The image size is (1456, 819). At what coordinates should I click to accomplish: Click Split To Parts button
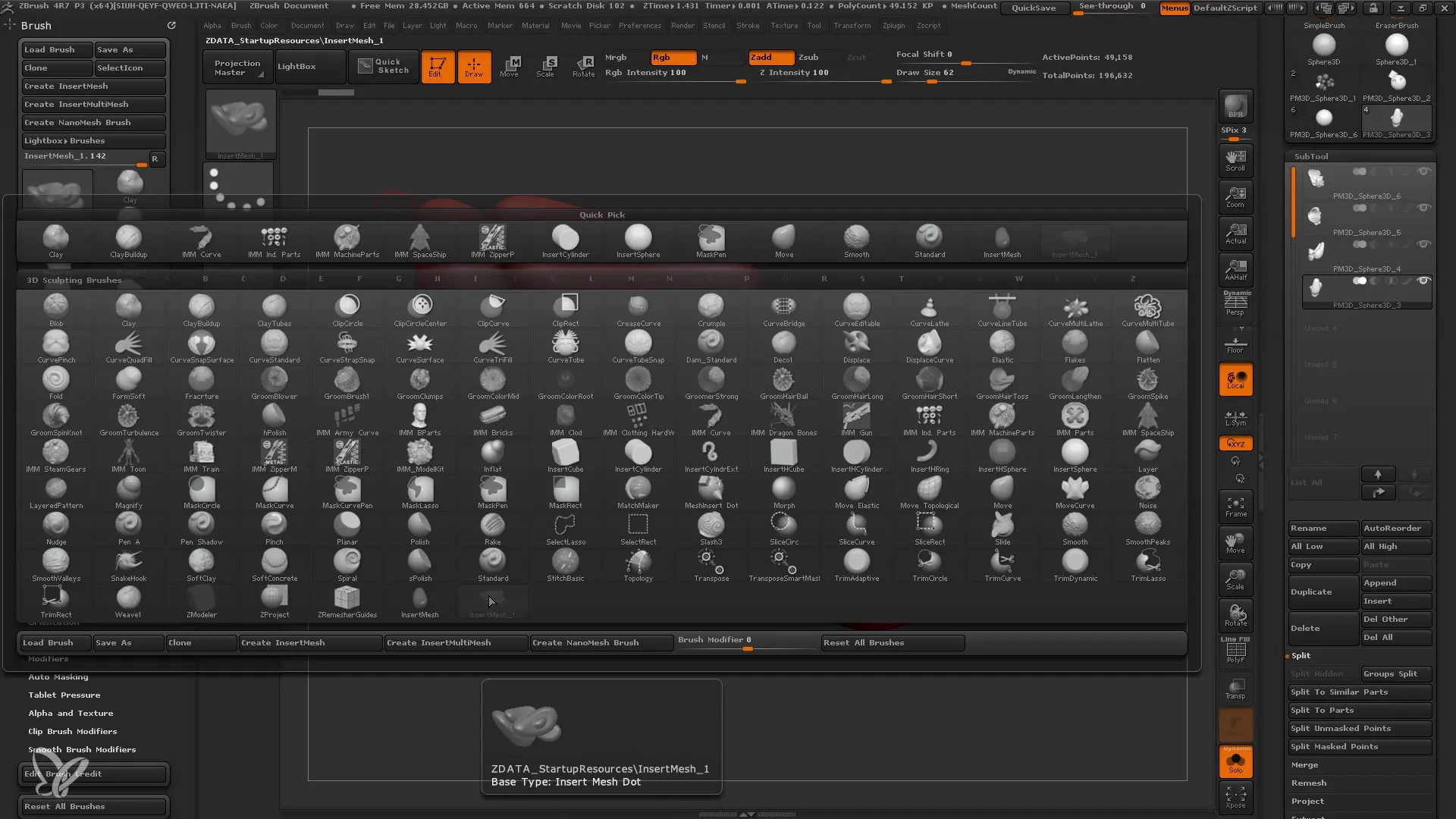pyautogui.click(x=1360, y=711)
